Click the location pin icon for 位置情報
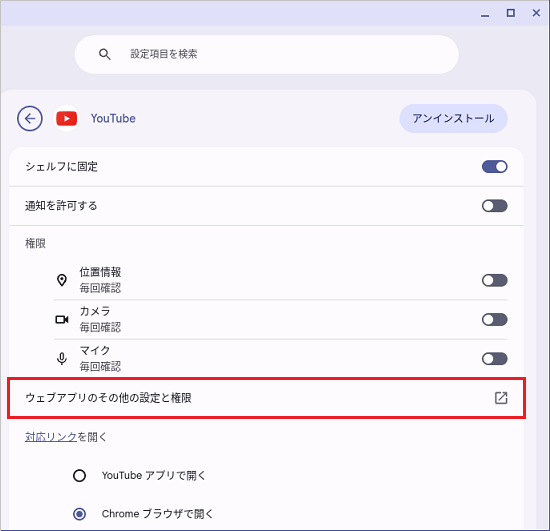The width and height of the screenshot is (550, 531). click(x=62, y=280)
